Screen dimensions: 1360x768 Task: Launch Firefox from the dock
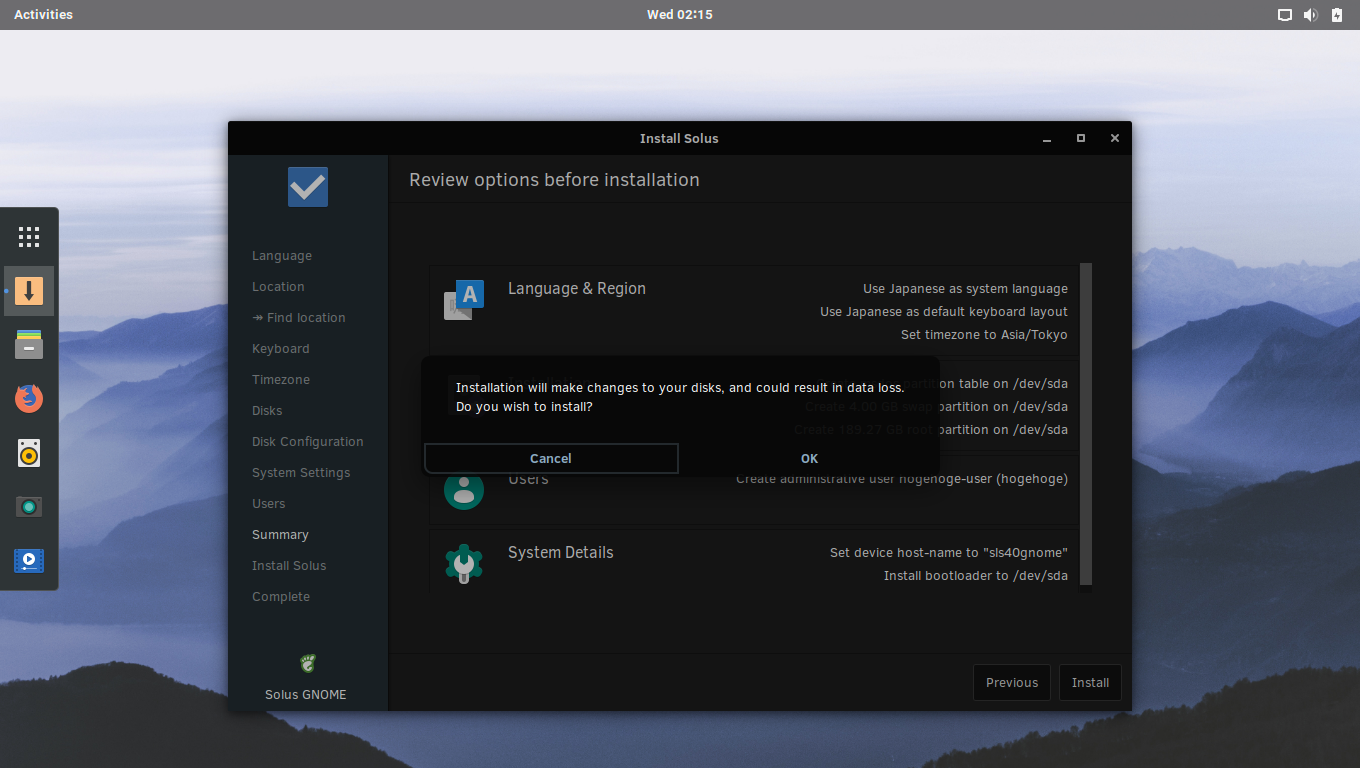[29, 399]
